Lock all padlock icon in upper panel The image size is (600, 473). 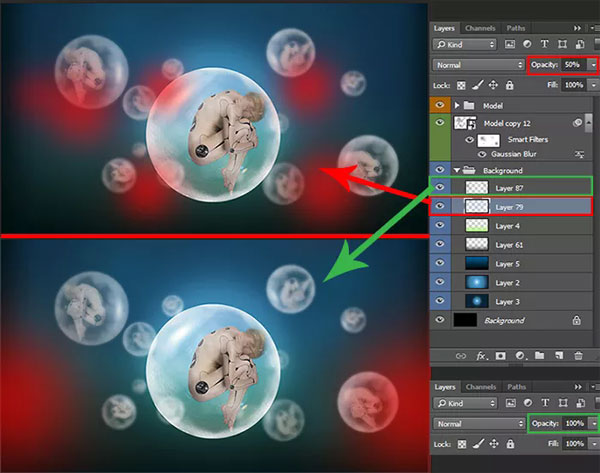click(509, 85)
